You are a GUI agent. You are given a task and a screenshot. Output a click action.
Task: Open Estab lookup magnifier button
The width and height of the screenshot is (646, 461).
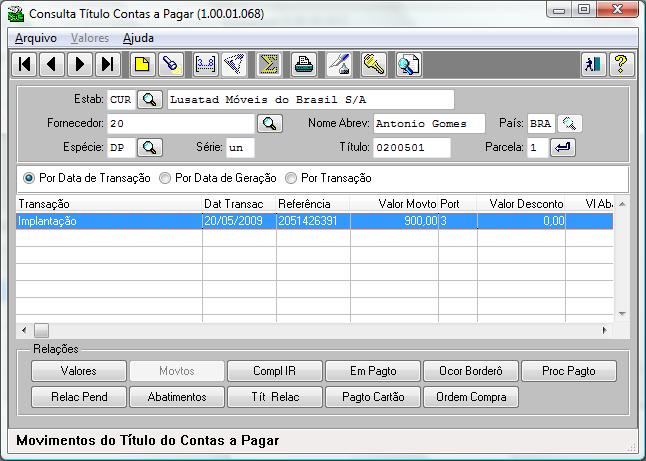tap(150, 100)
